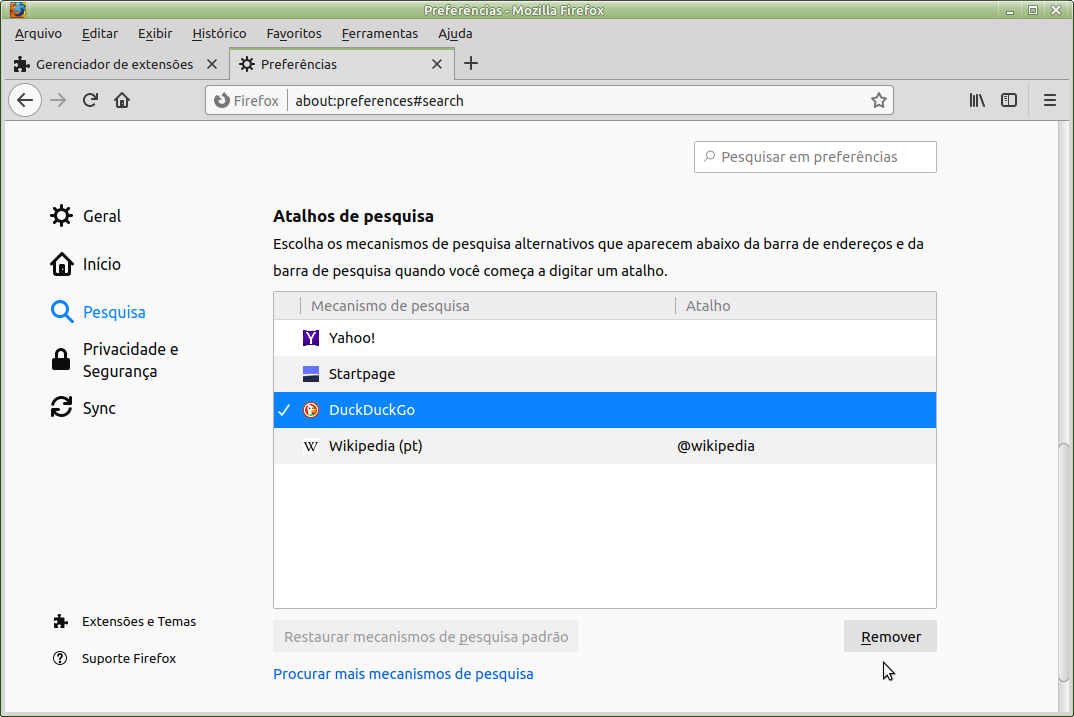Open the Sync arrows icon category
Image resolution: width=1074 pixels, height=717 pixels.
pos(62,407)
